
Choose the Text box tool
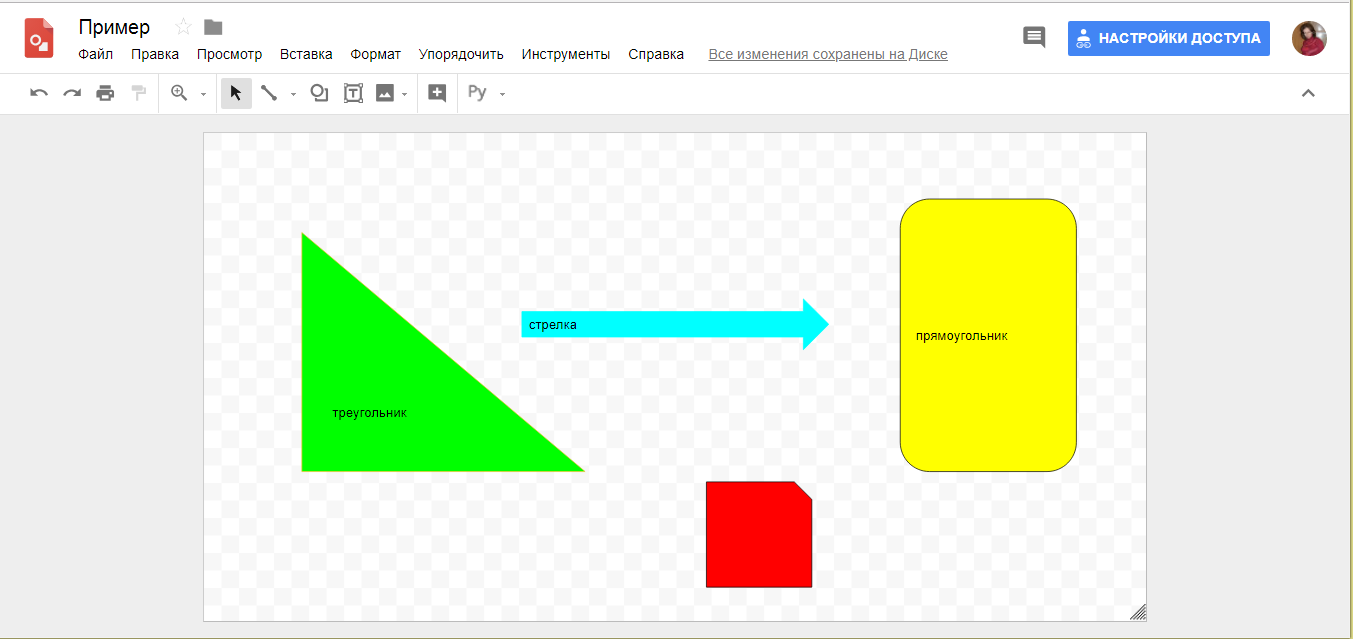(352, 92)
